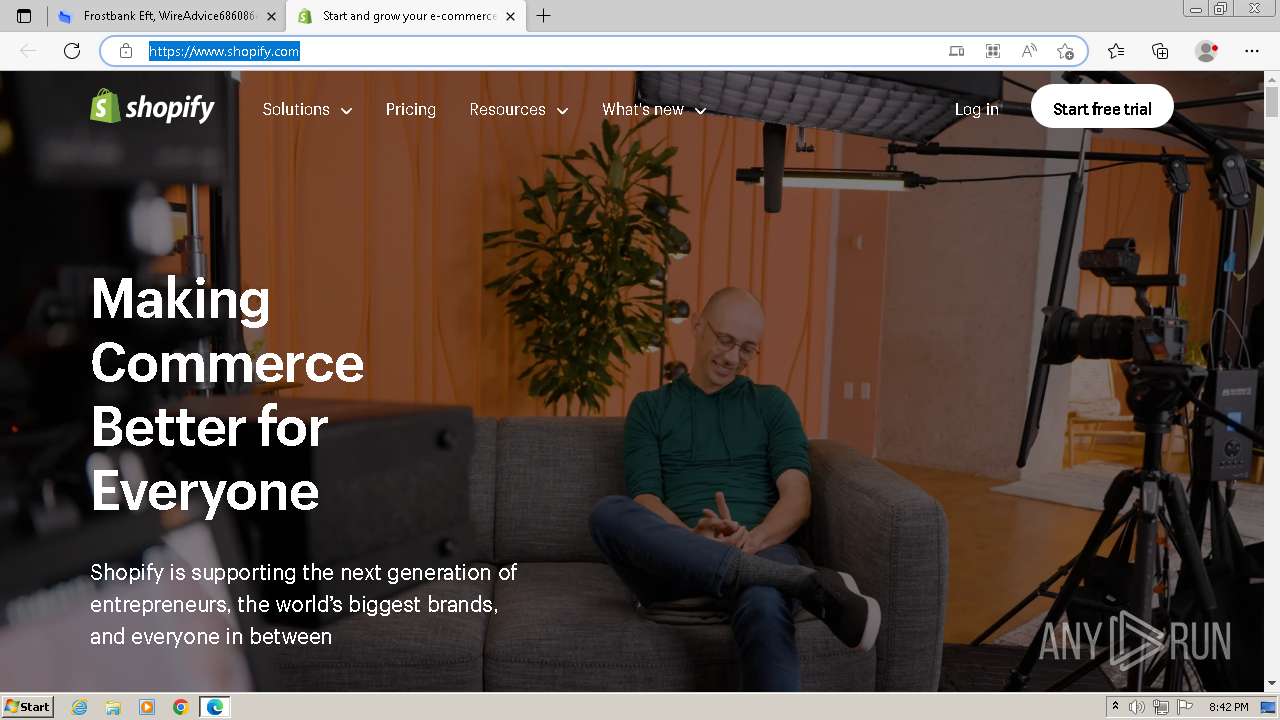This screenshot has height=720, width=1280.
Task: Click the Shopify logo
Action: [x=152, y=107]
